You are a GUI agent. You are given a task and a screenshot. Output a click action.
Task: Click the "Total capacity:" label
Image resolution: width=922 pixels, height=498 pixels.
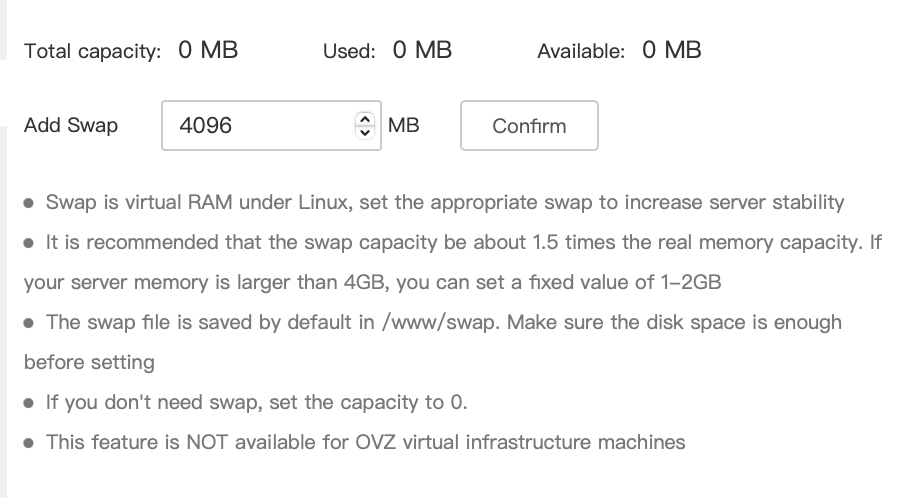[92, 51]
